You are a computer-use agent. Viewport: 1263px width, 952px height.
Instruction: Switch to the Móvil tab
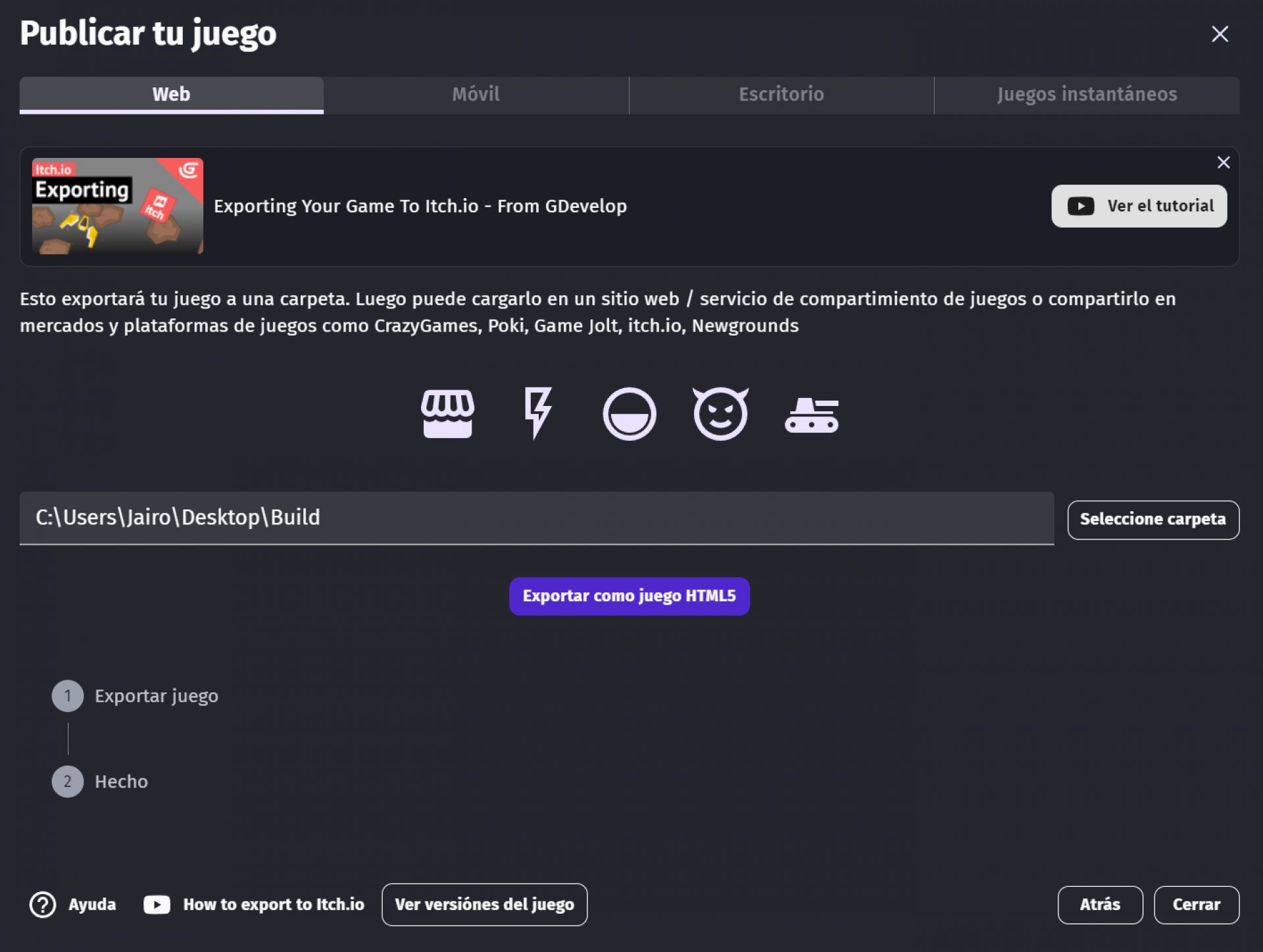(x=476, y=95)
